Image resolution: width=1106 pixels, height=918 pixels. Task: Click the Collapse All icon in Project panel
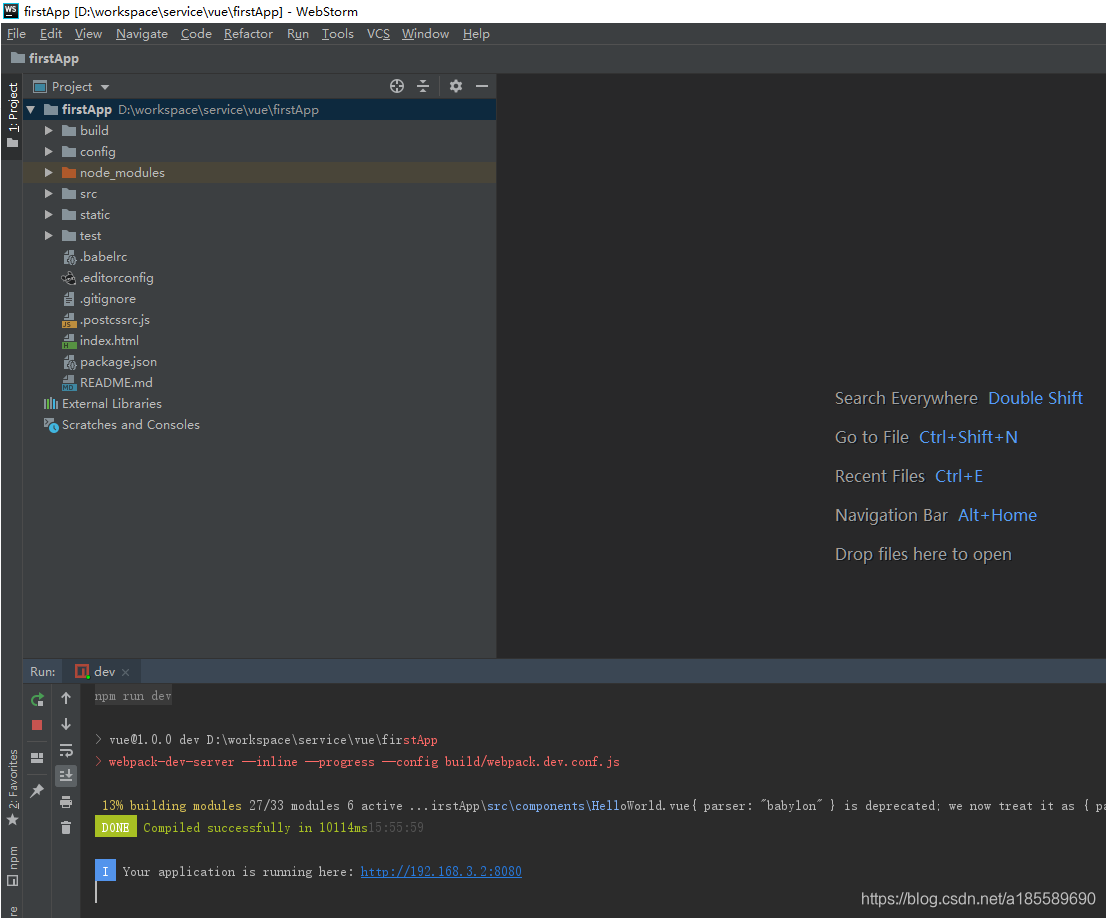pyautogui.click(x=423, y=86)
